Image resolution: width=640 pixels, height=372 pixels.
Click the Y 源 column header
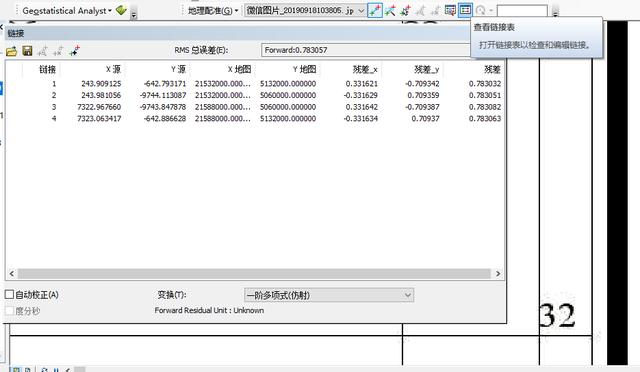click(158, 69)
